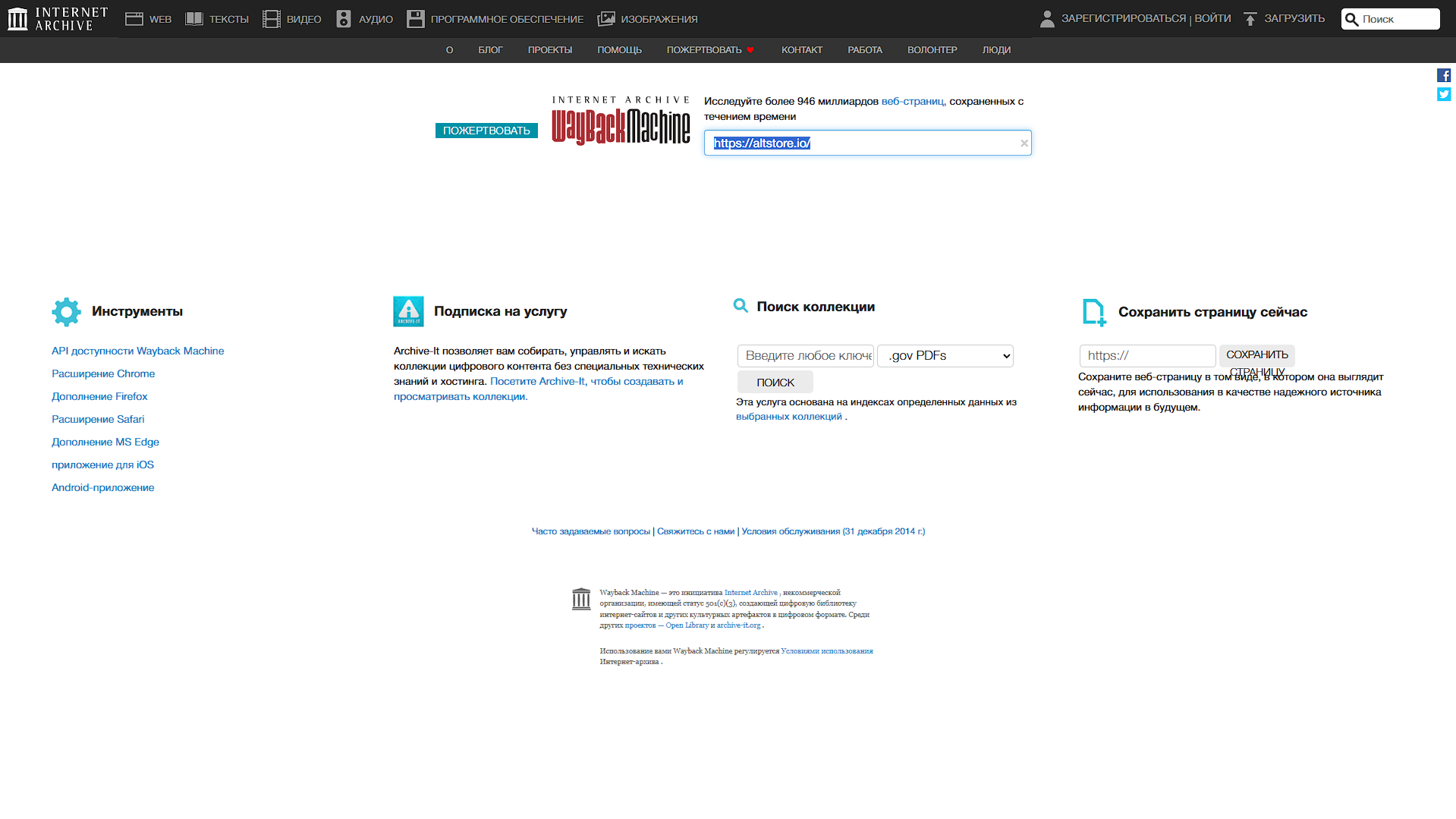Click the Поиск collection search button
Screen dimensions: 1456x819
click(x=775, y=382)
